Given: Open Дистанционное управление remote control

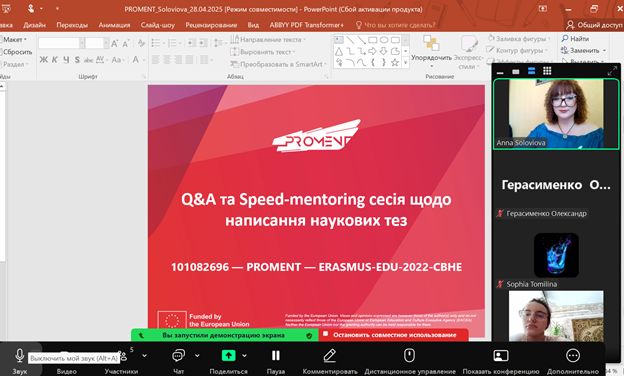Looking at the screenshot, I should click(x=410, y=355).
